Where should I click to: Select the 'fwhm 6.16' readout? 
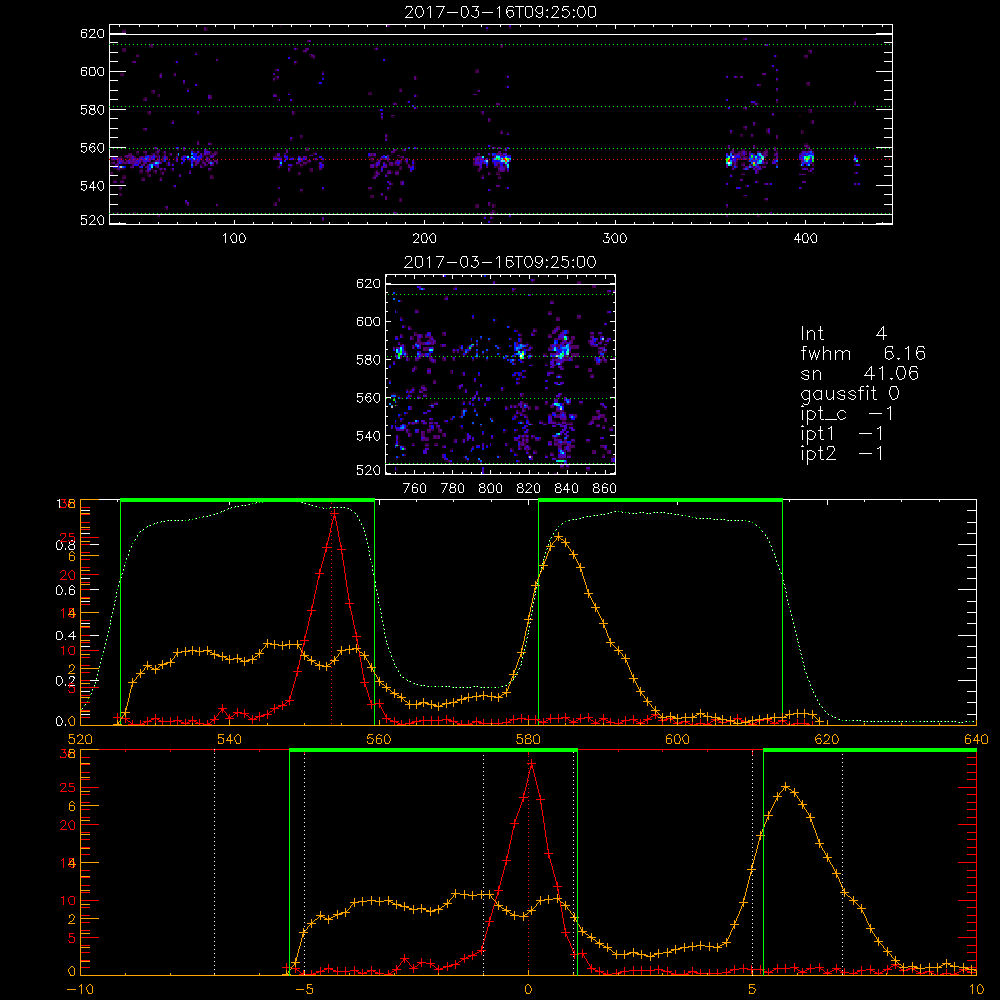tap(863, 353)
